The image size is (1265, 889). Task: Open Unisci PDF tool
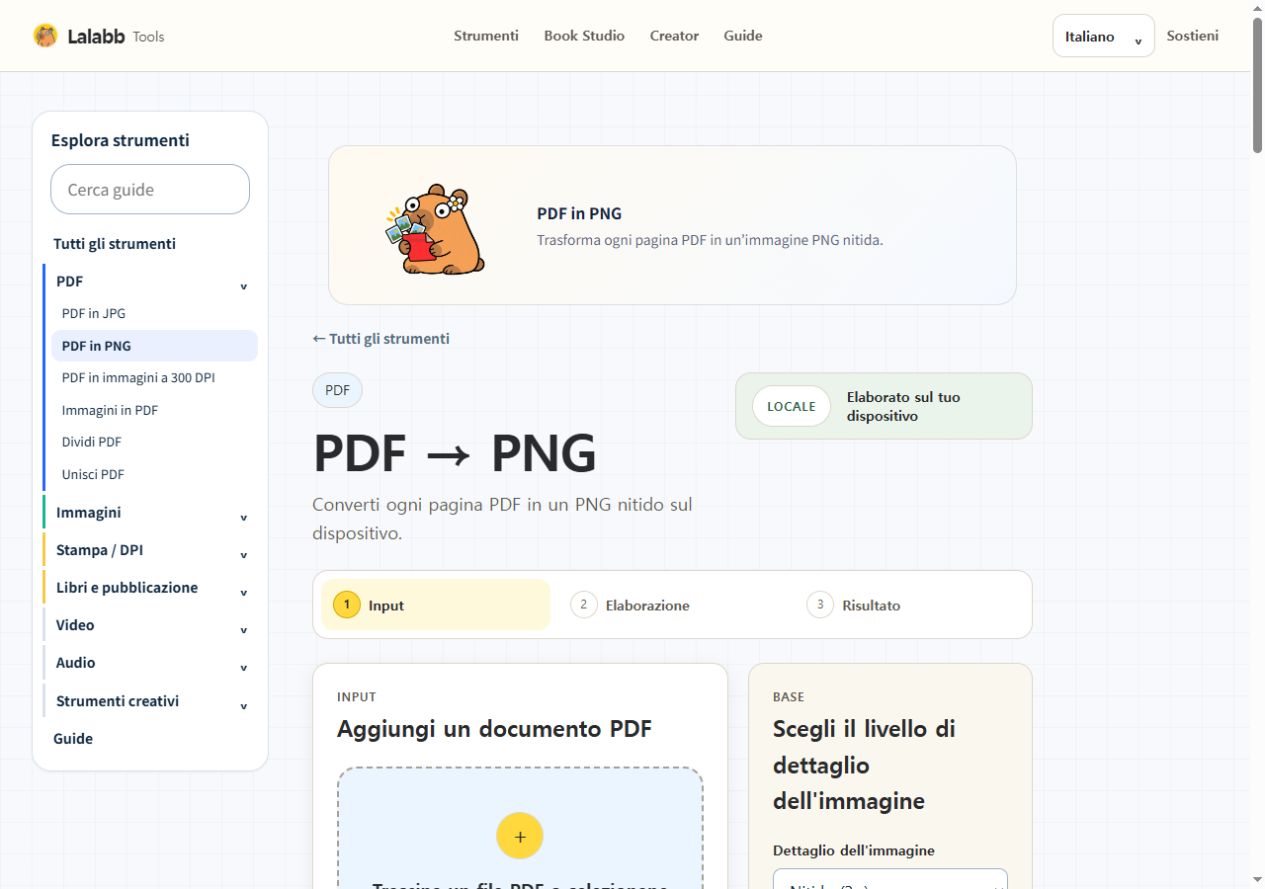93,474
